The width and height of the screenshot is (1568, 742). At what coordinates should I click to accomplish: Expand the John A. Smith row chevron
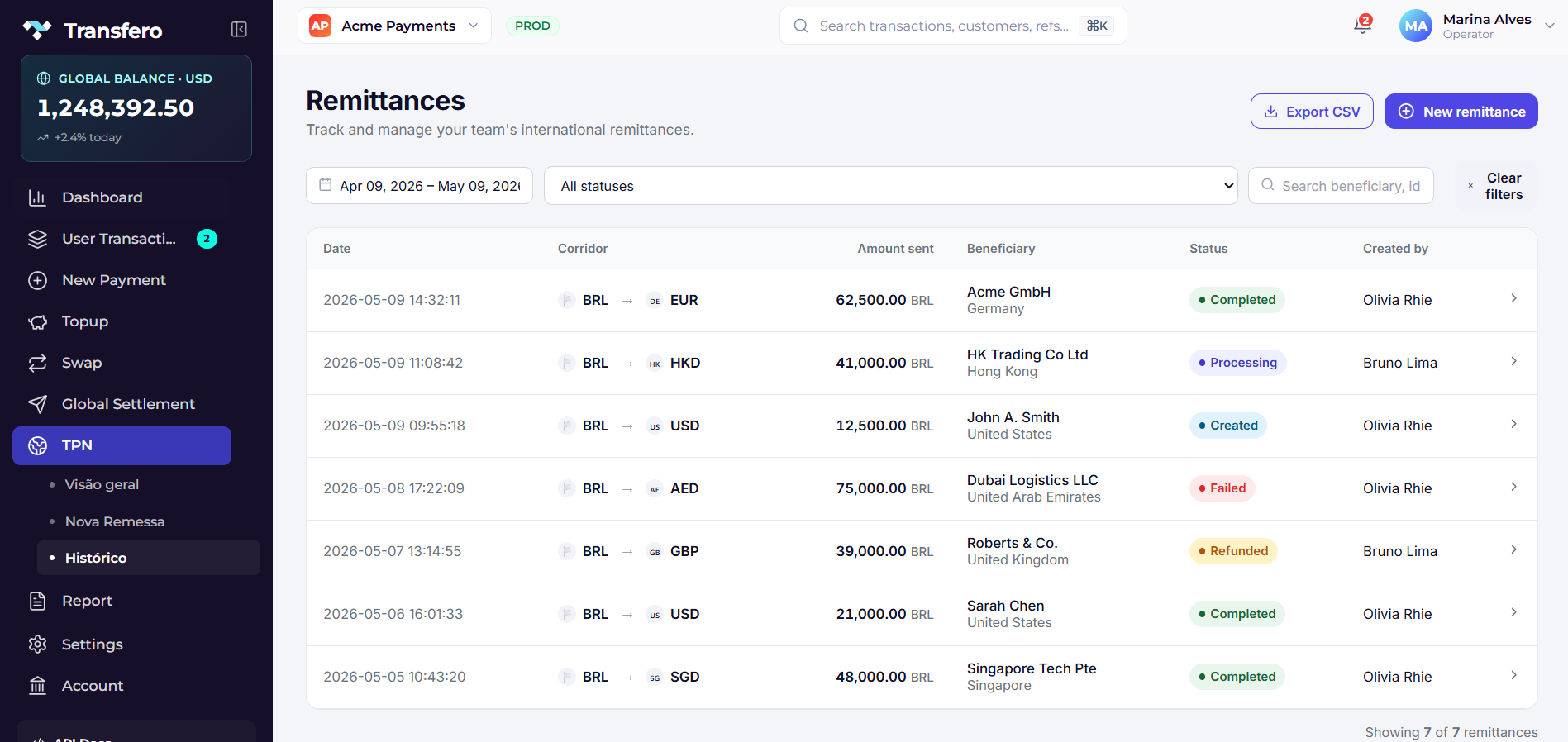tap(1513, 424)
